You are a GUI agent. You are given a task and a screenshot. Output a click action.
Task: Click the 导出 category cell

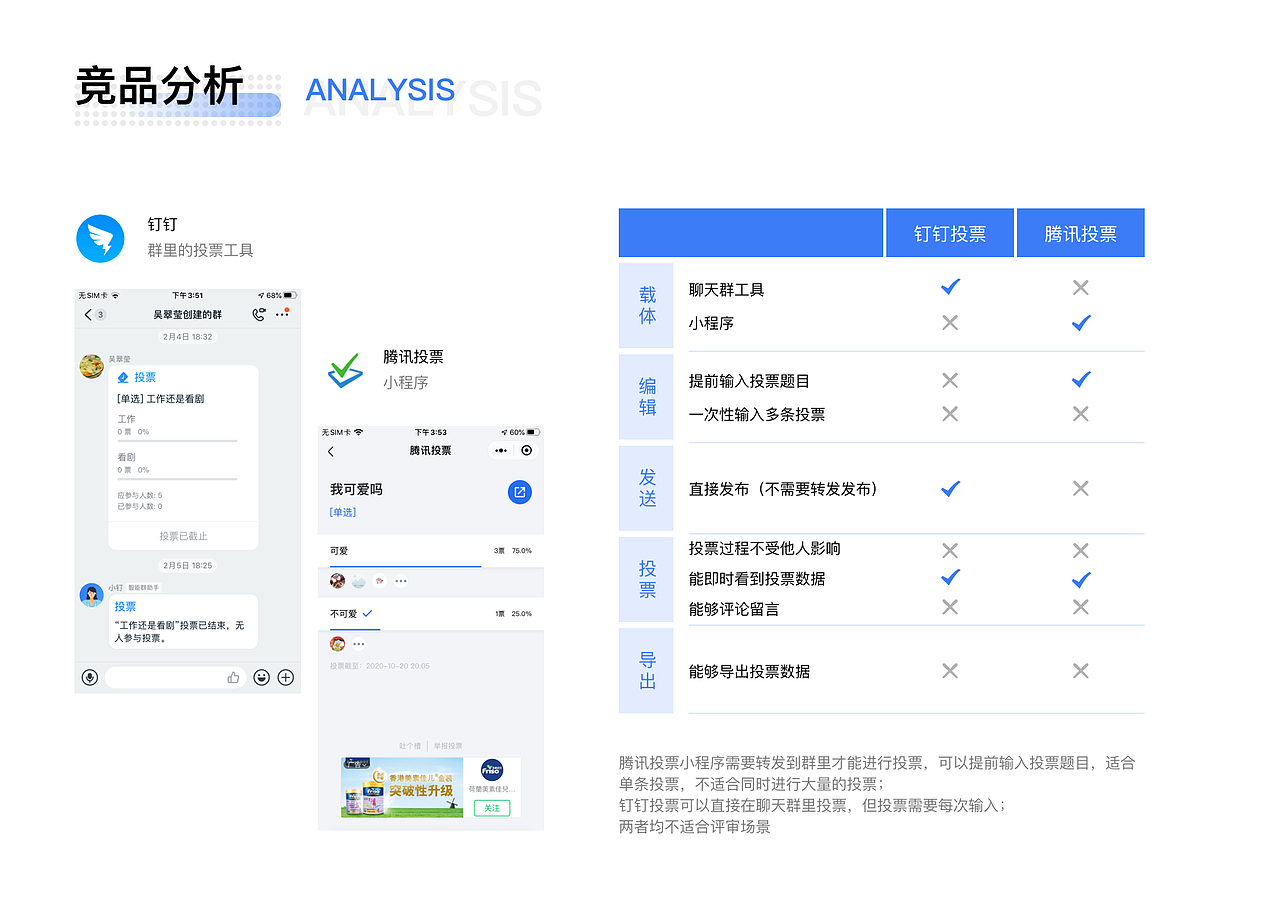pyautogui.click(x=647, y=670)
